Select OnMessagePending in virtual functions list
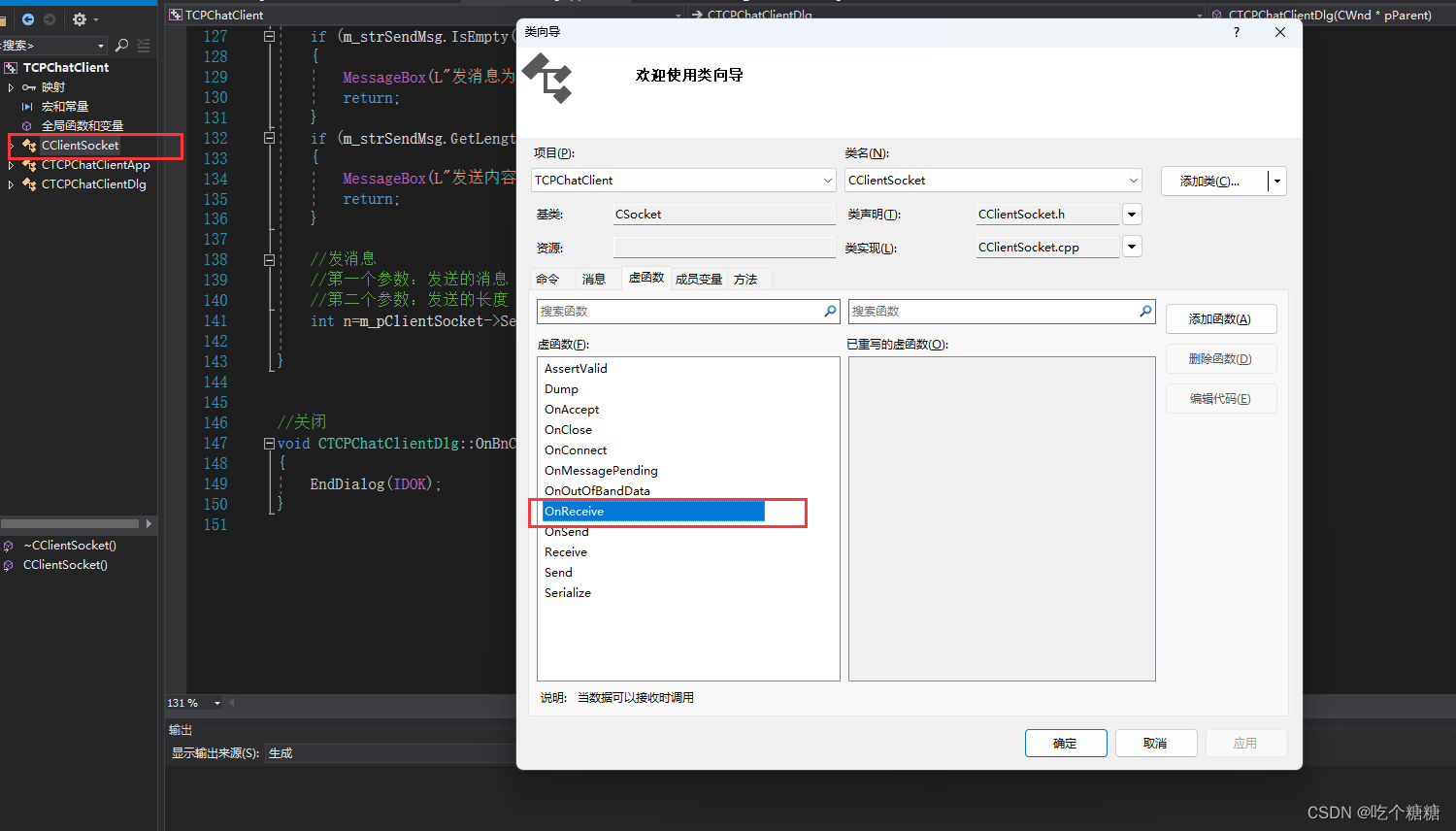This screenshot has width=1456, height=831. (601, 471)
